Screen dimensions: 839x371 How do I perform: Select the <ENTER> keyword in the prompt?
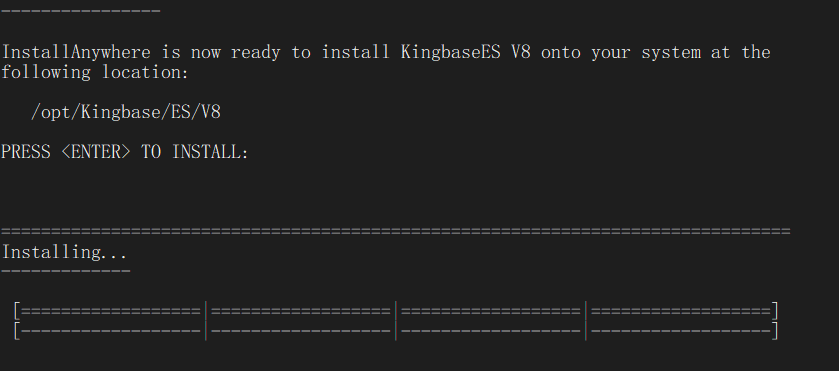pyautogui.click(x=96, y=152)
